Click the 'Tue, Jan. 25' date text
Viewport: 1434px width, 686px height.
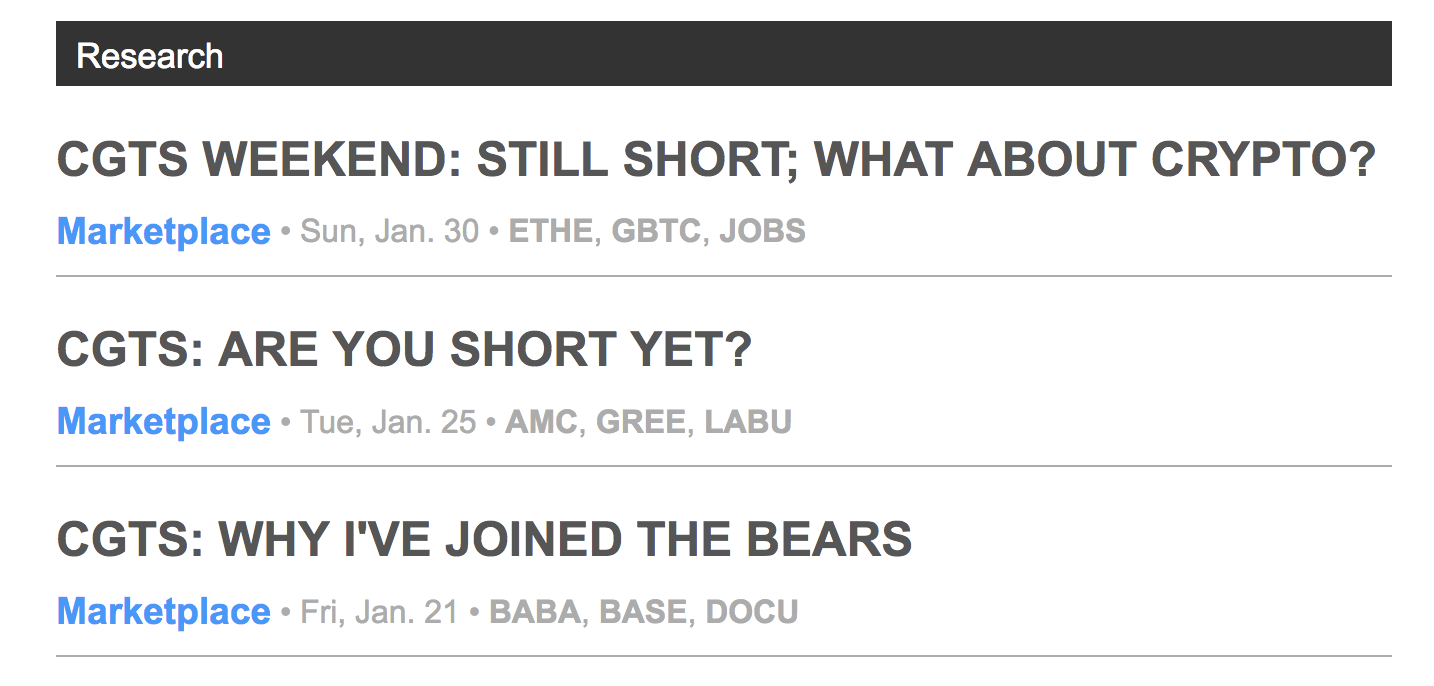pos(388,422)
